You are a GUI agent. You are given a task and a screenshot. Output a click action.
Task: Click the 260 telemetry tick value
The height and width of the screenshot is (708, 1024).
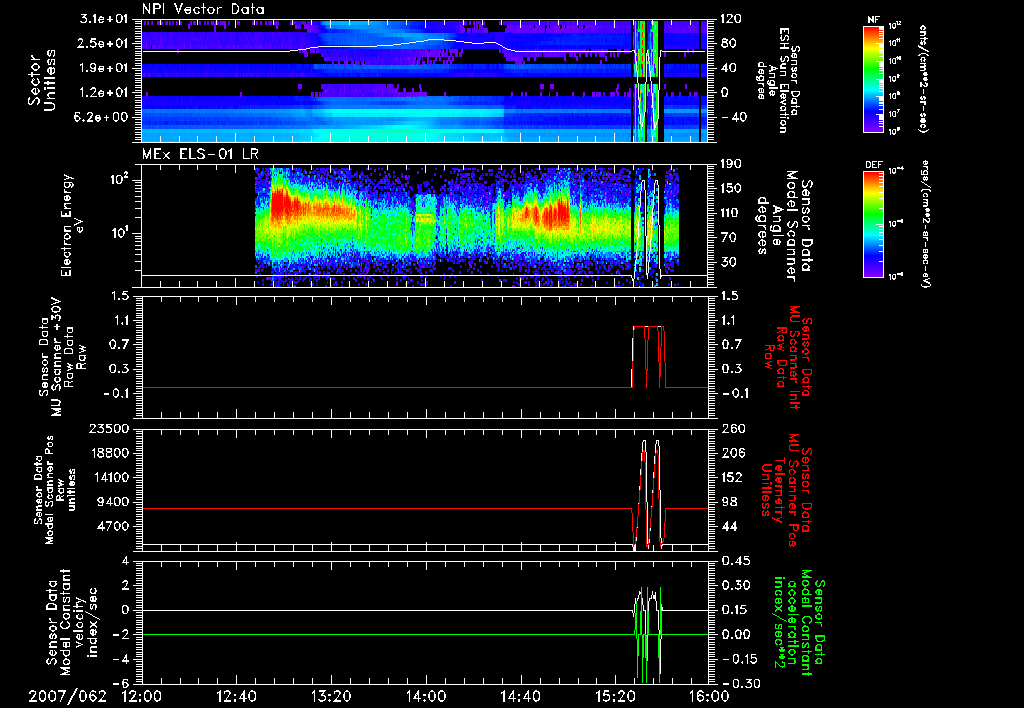point(731,429)
